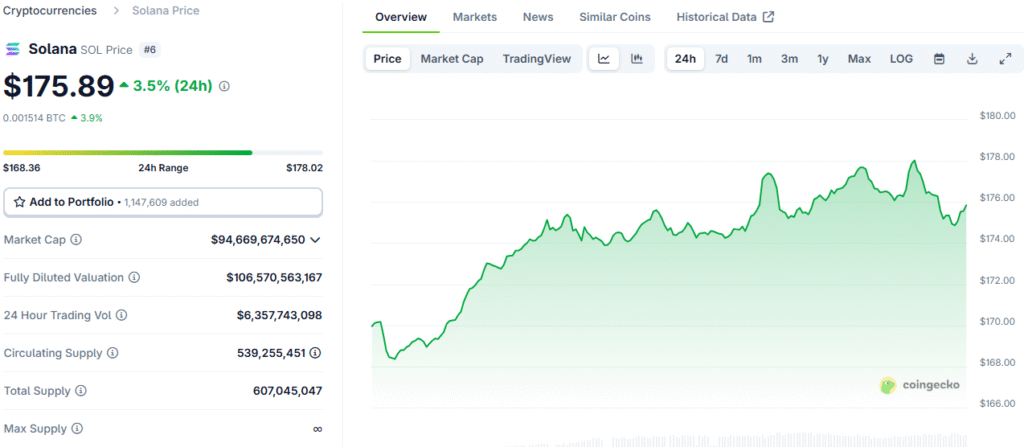The width and height of the screenshot is (1024, 447).
Task: Click the #6 rank badge
Action: [x=150, y=50]
